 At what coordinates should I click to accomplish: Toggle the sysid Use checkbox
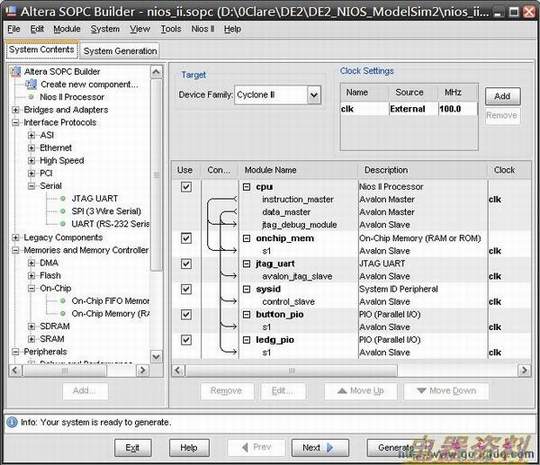186,289
